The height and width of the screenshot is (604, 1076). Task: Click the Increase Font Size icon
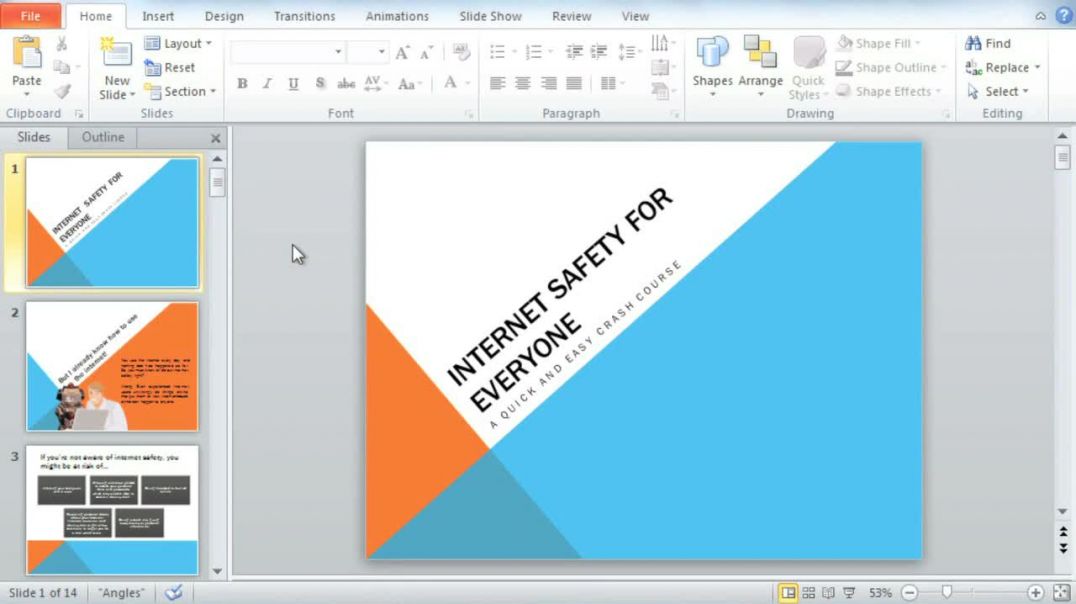click(x=403, y=52)
